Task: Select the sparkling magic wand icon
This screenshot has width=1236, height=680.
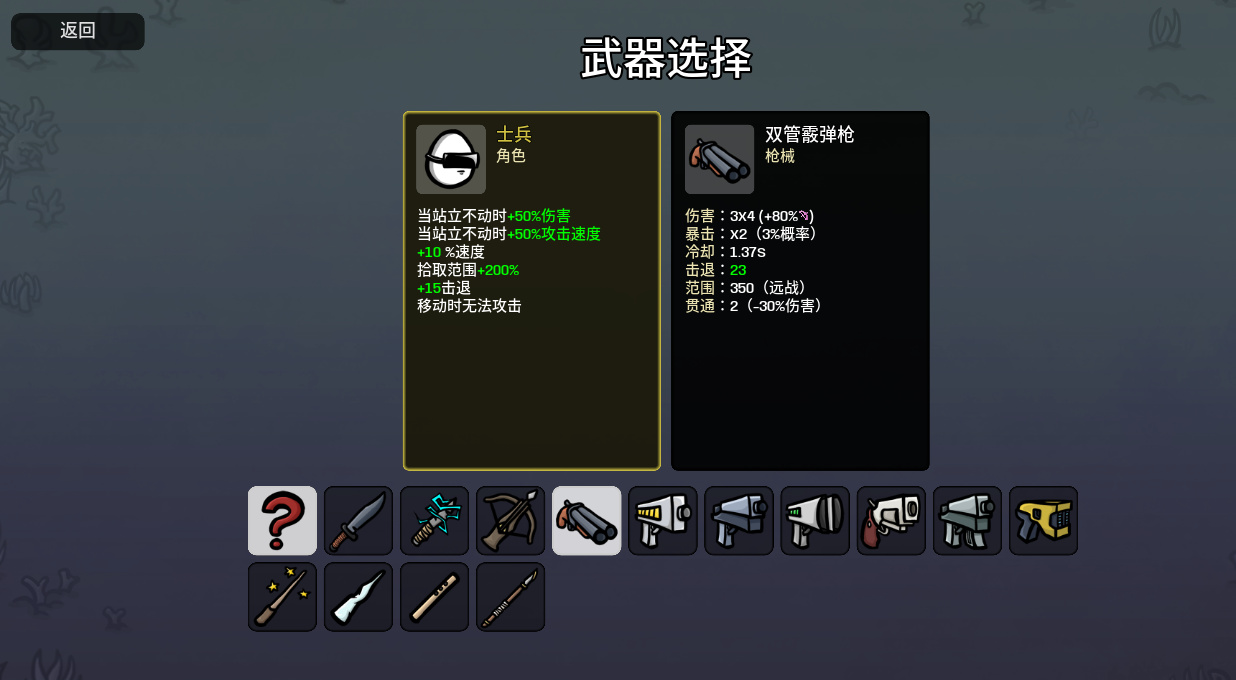Action: tap(282, 597)
